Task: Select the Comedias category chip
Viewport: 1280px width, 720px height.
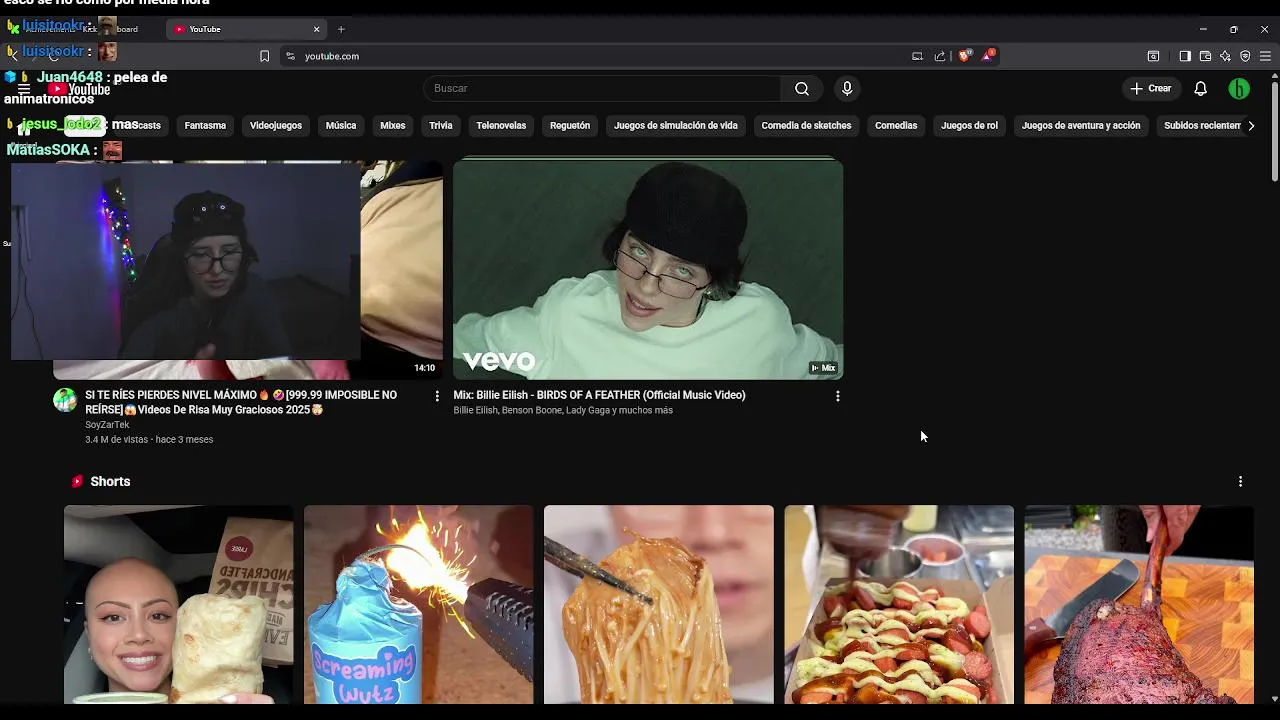Action: [x=896, y=126]
